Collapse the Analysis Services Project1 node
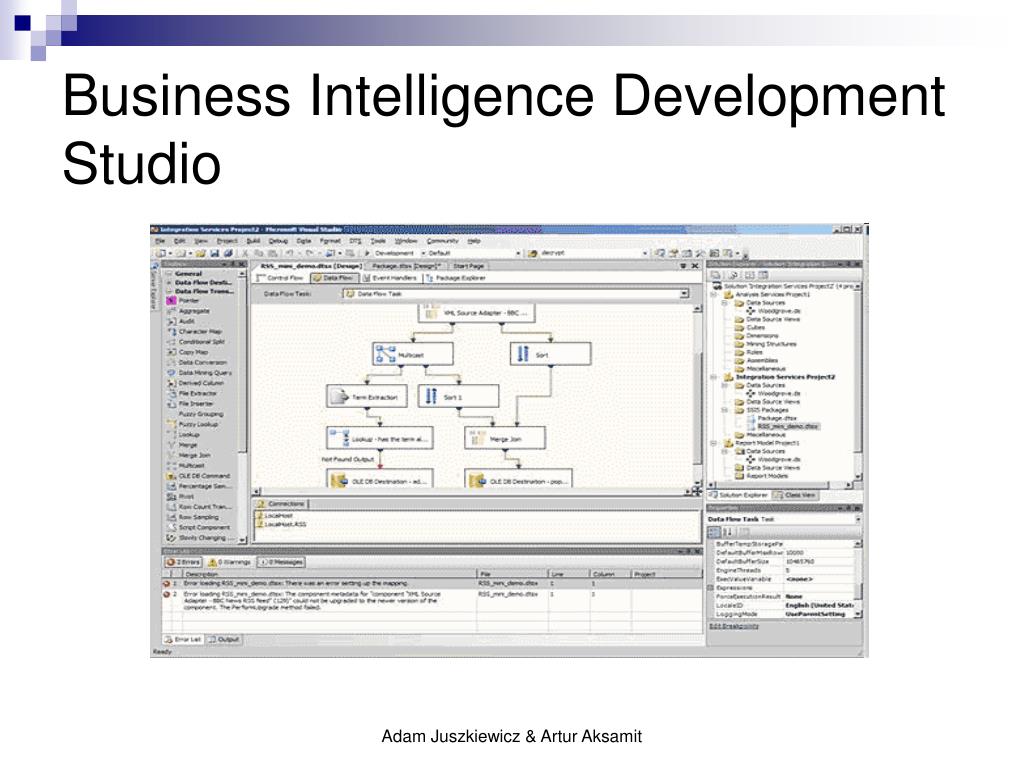 (714, 295)
